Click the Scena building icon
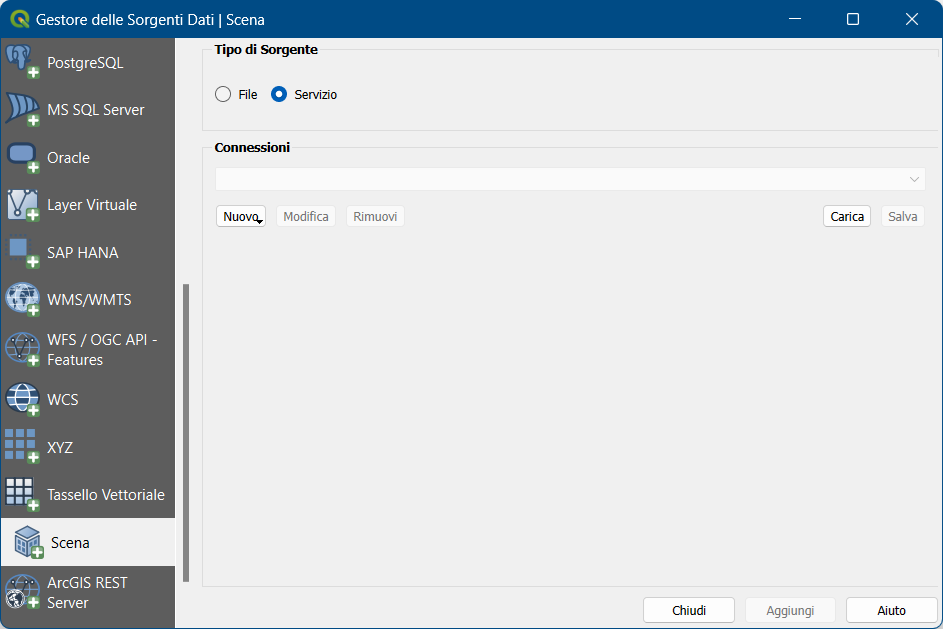943x629 pixels. click(x=28, y=542)
